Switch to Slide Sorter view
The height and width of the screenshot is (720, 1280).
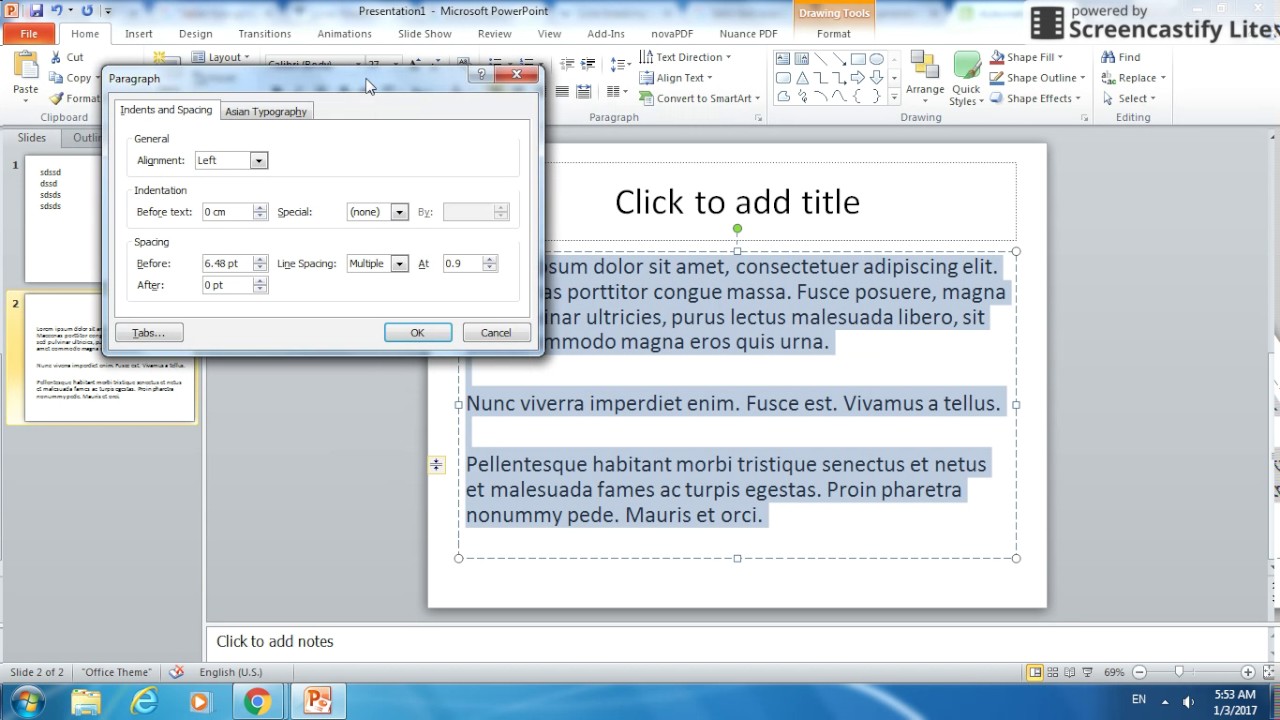tap(1053, 672)
